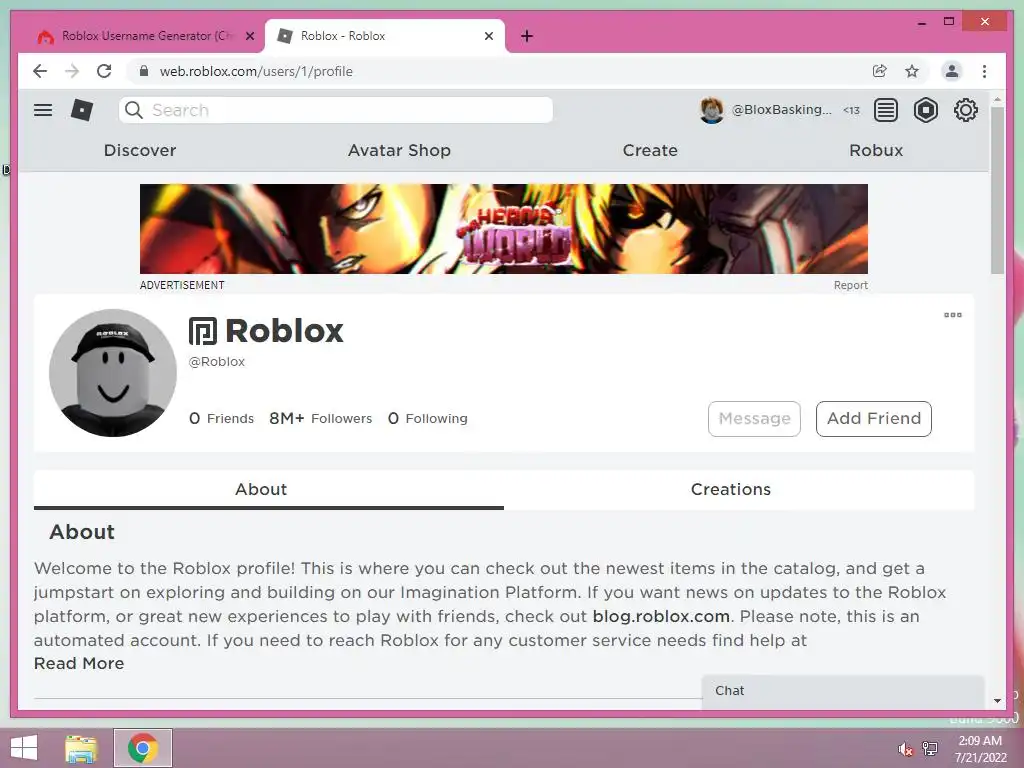Close the Roblox - Roblox tab
This screenshot has width=1024, height=768.
(488, 36)
